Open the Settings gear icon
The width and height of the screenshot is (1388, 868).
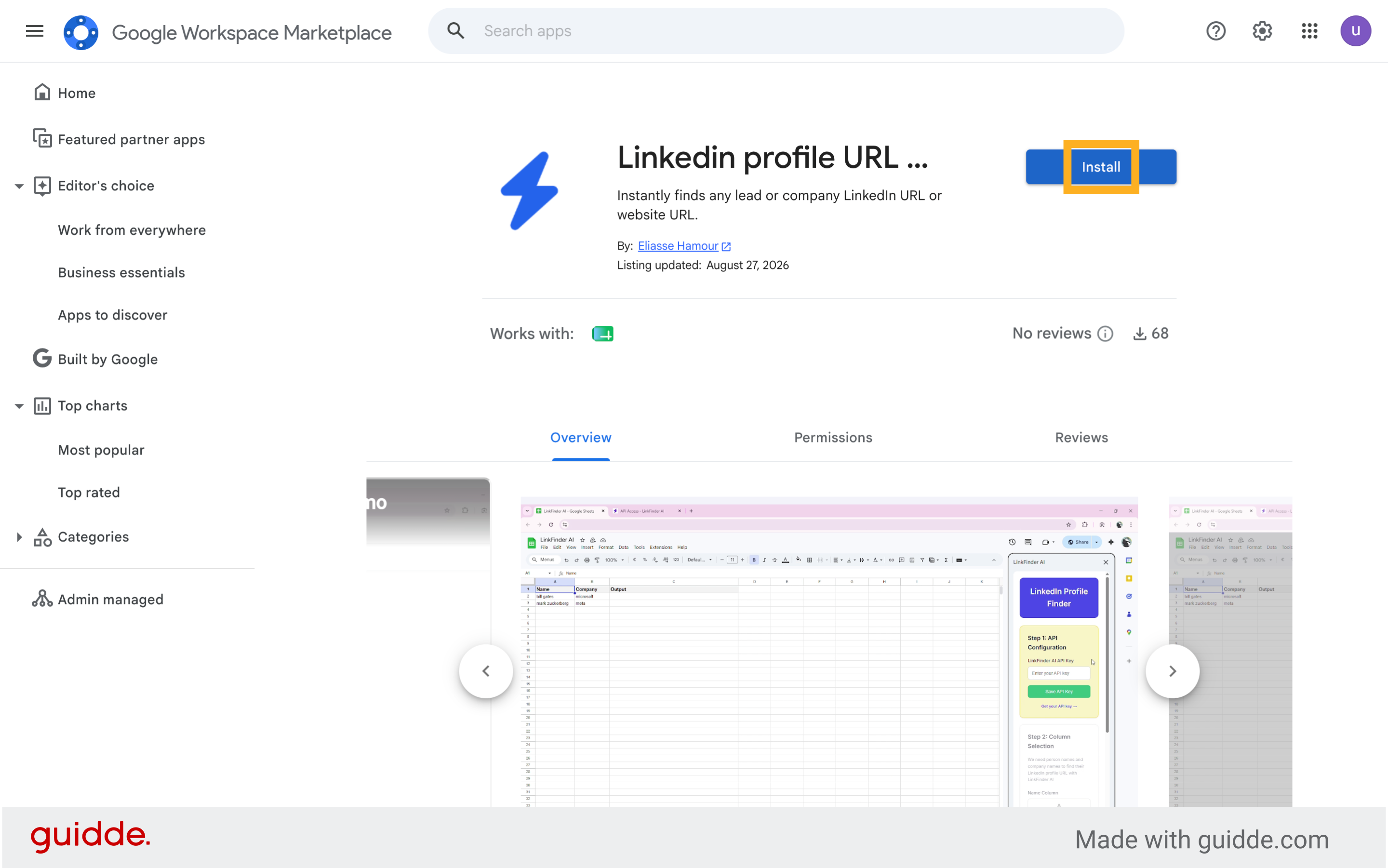[1262, 31]
